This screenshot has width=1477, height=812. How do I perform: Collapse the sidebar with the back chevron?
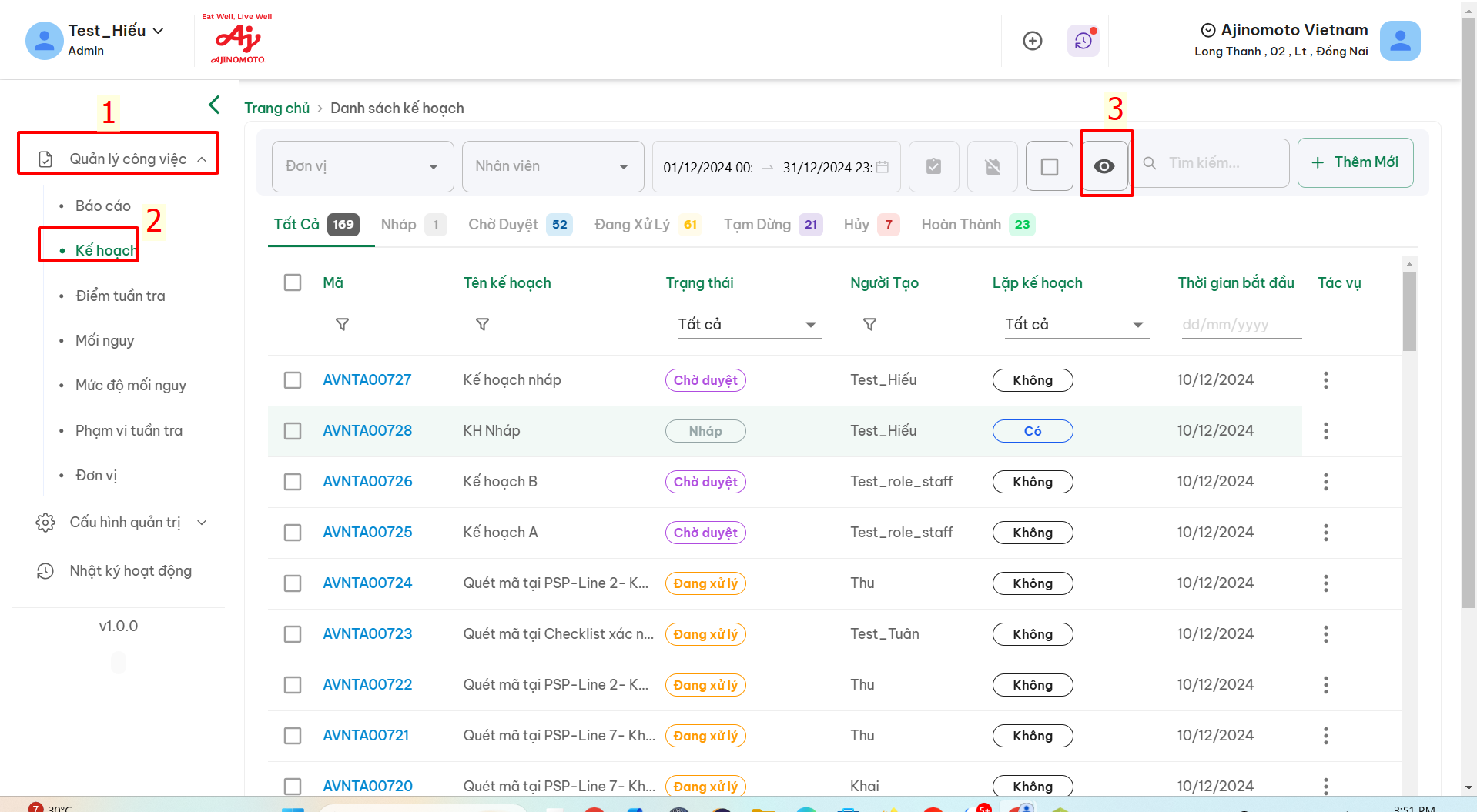coord(214,105)
